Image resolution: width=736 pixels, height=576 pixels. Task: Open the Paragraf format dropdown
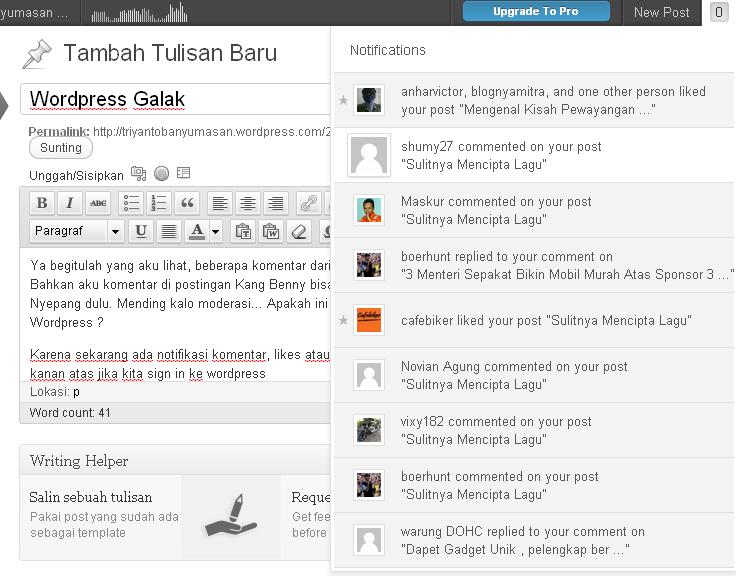(75, 231)
